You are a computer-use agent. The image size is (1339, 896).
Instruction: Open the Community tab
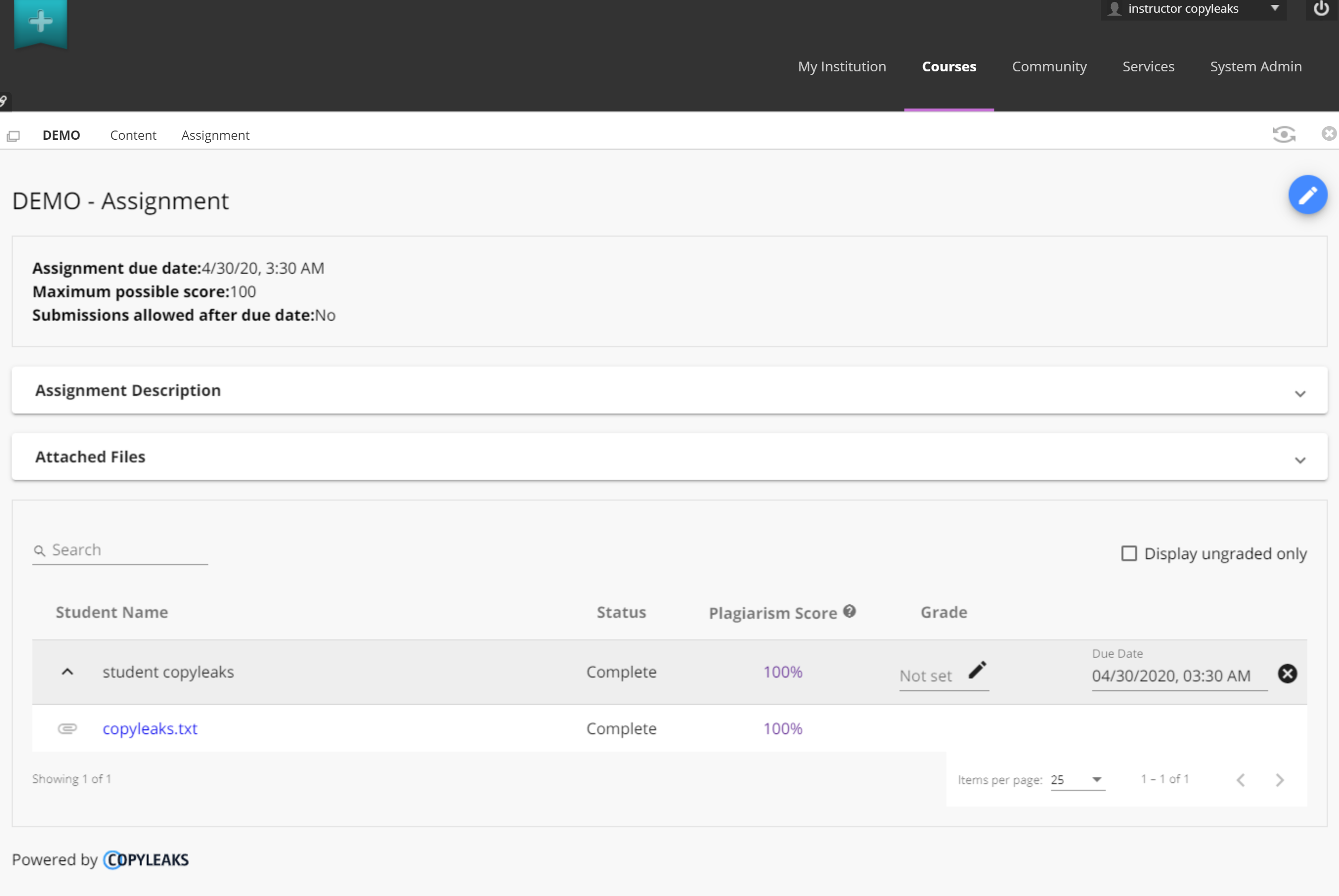click(x=1049, y=66)
